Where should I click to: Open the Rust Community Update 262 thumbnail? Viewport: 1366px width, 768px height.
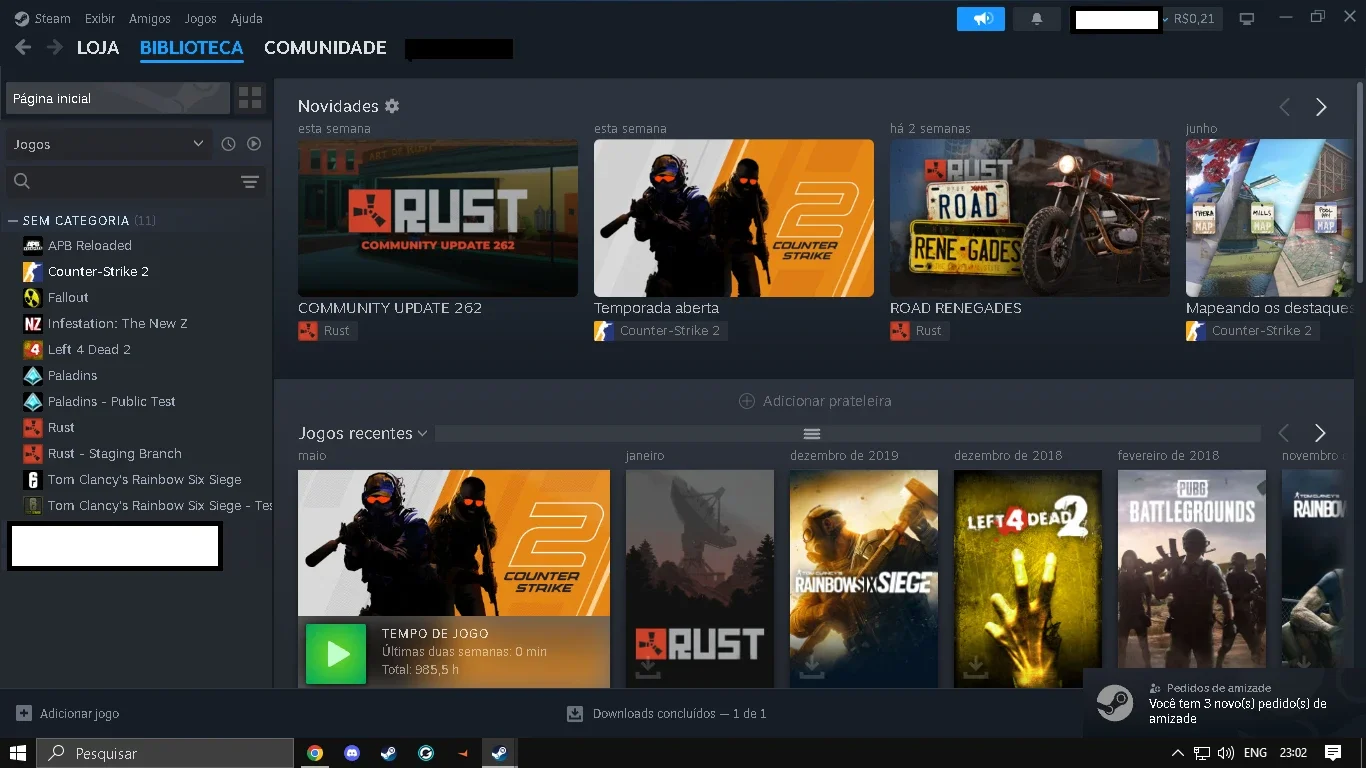(438, 218)
